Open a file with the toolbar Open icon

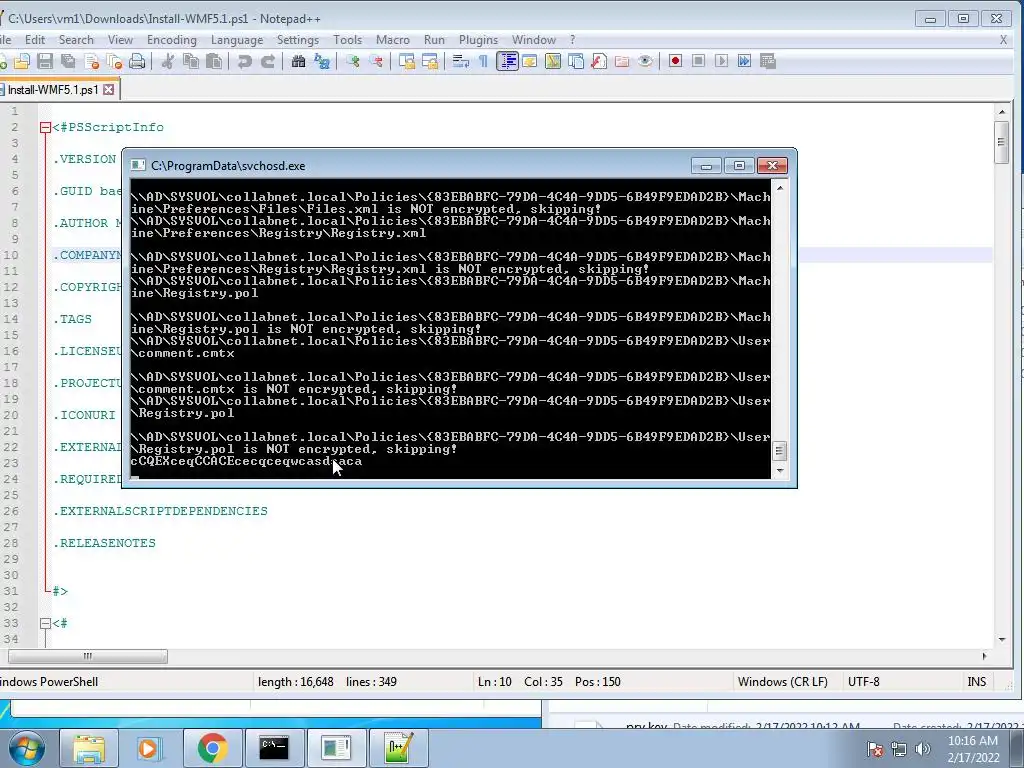coord(22,61)
